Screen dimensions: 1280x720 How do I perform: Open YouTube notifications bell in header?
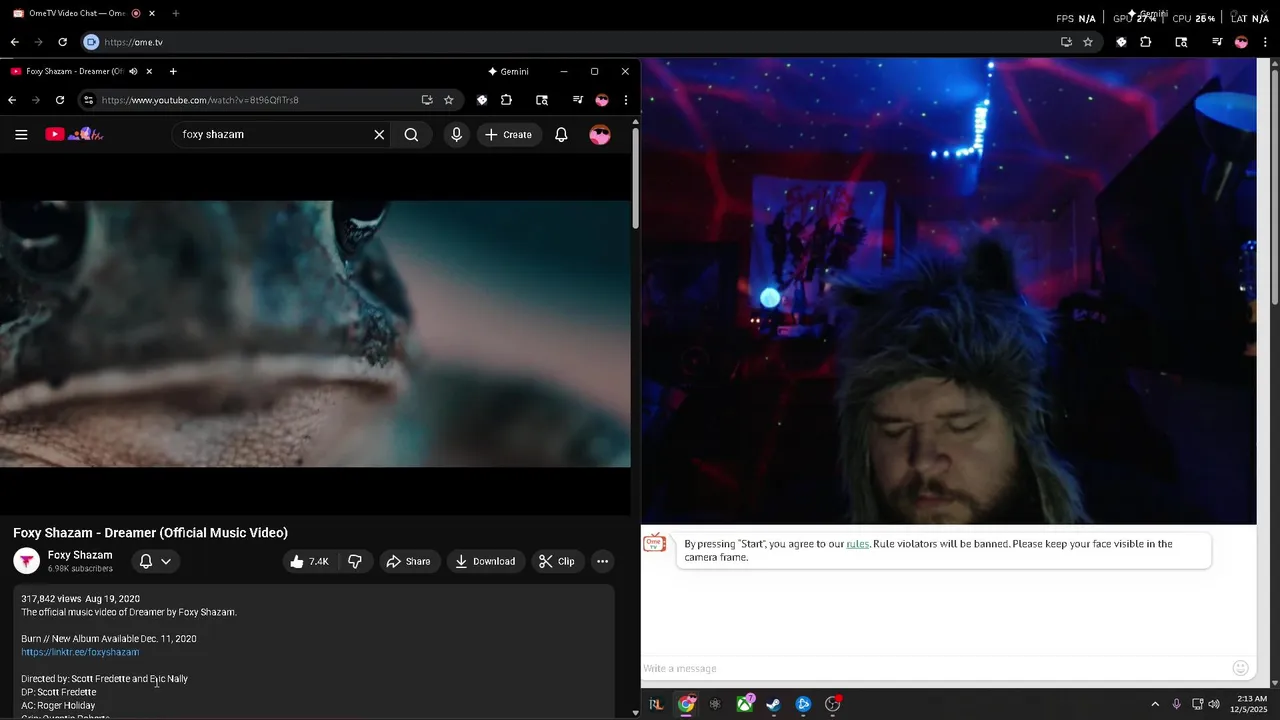[561, 135]
